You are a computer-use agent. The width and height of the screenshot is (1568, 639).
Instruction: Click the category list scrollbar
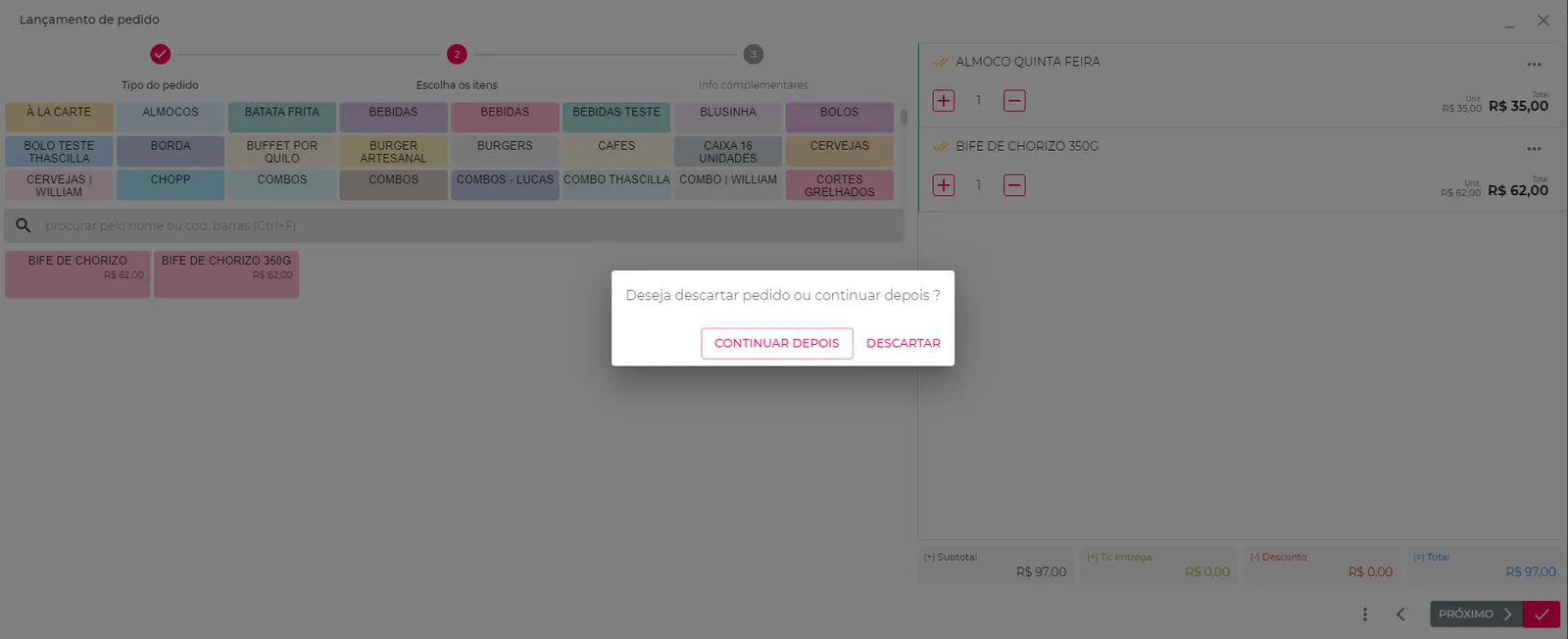coord(904,117)
